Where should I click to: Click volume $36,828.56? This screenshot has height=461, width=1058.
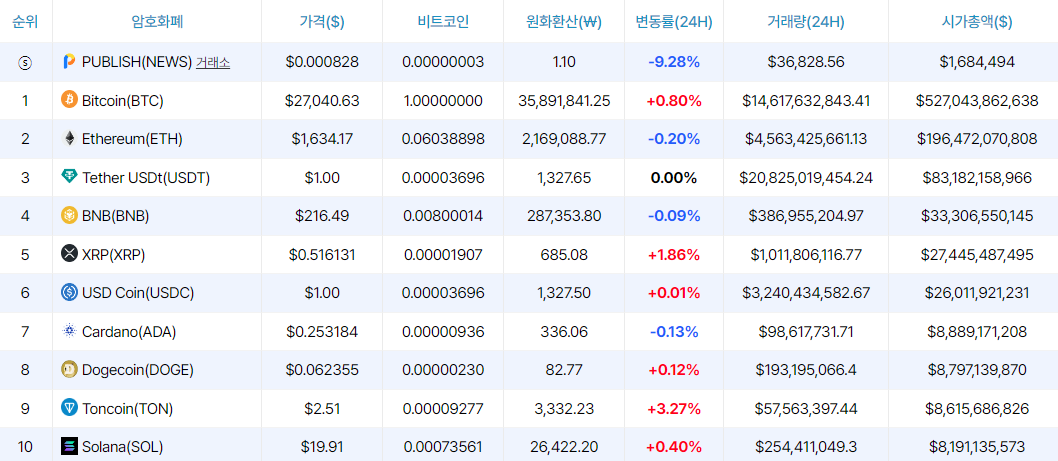pyautogui.click(x=806, y=62)
